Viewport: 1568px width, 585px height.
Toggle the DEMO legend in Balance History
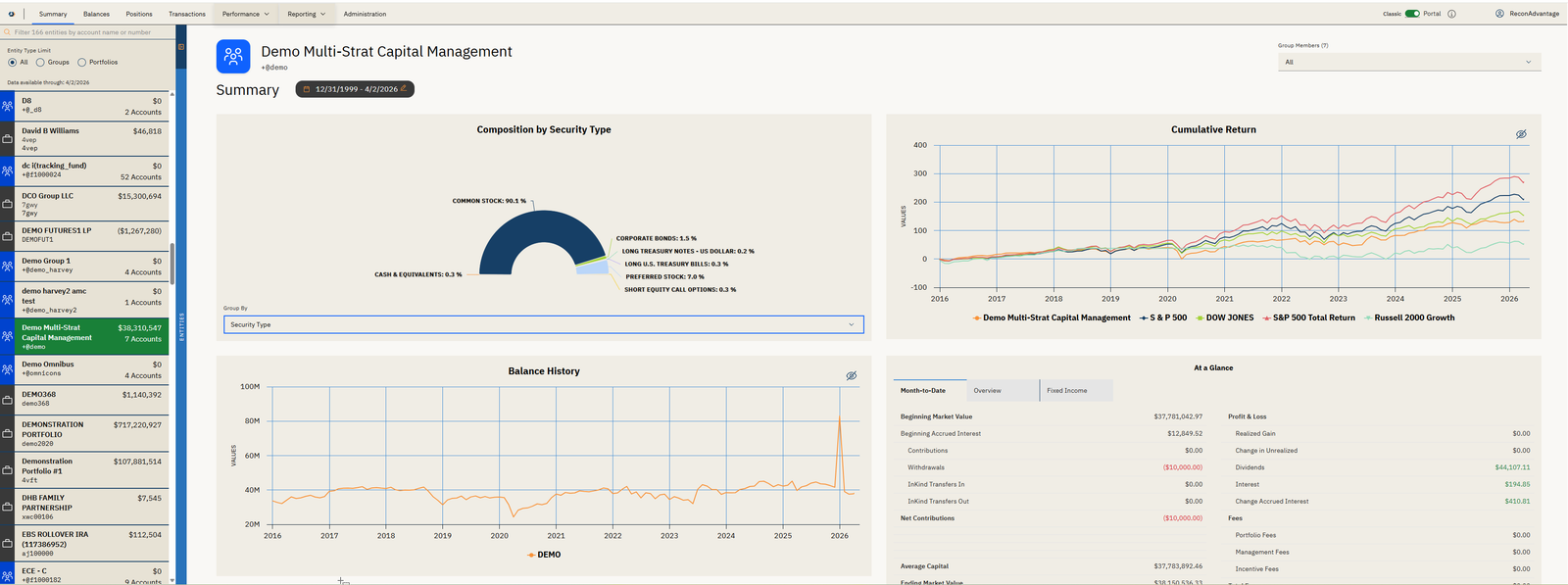544,555
